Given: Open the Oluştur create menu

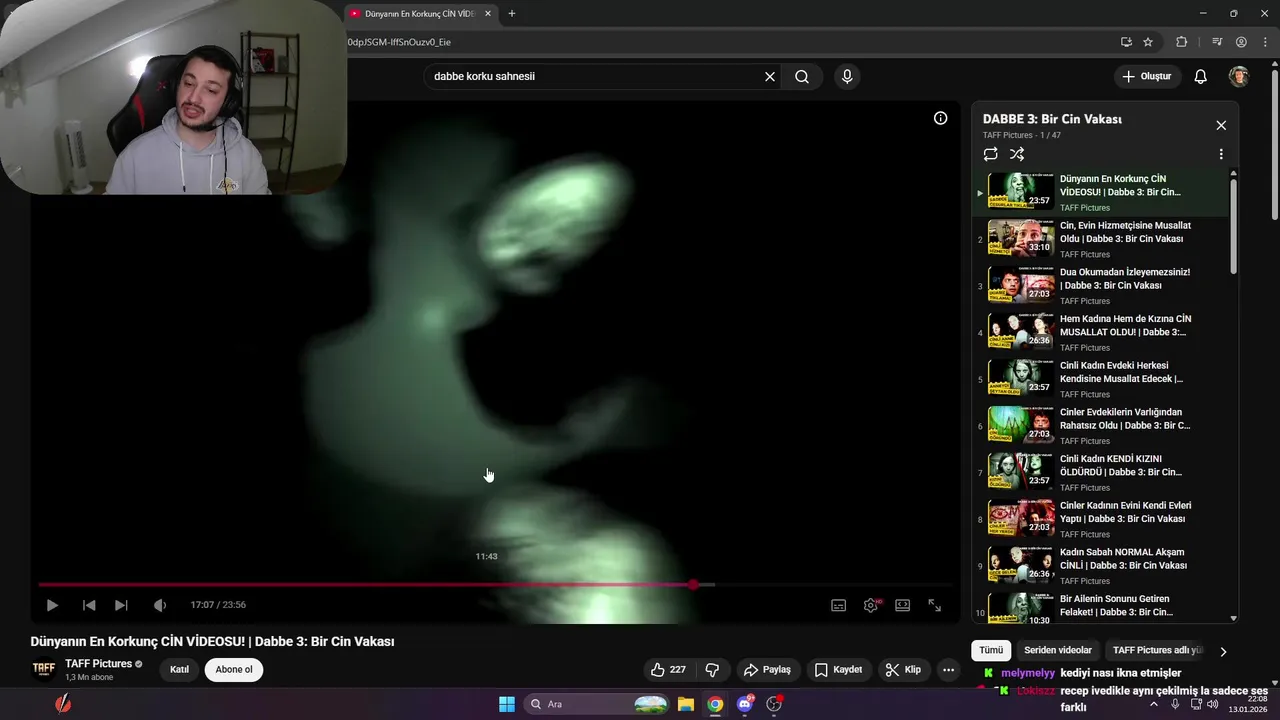Looking at the screenshot, I should point(1148,76).
